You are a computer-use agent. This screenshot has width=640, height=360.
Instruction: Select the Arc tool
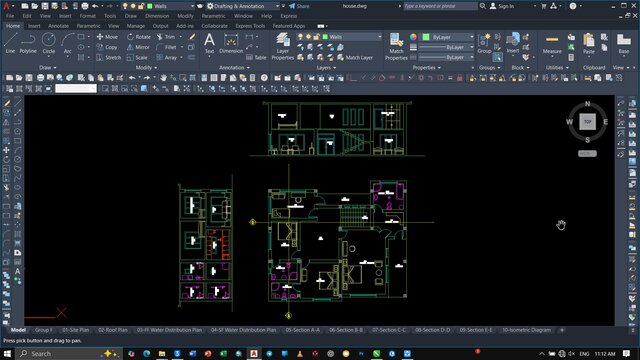(x=67, y=43)
